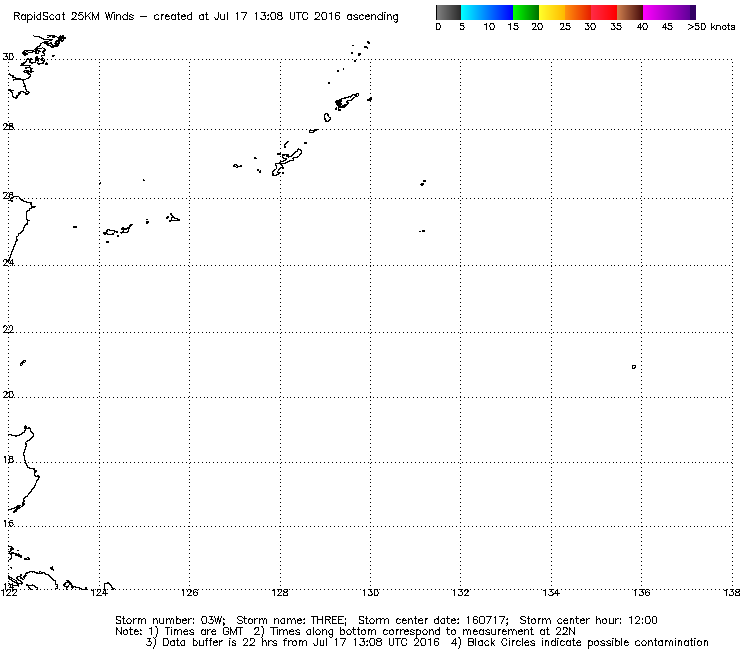Click the 'Storm name: THREE' text
Image resolution: width=740 pixels, height=650 pixels.
(291, 620)
